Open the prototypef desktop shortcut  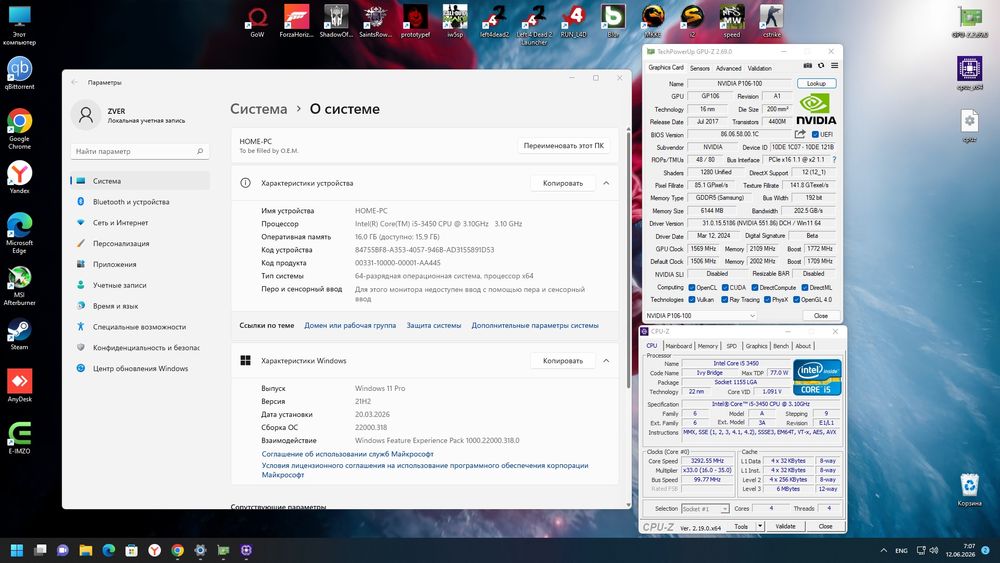(415, 20)
